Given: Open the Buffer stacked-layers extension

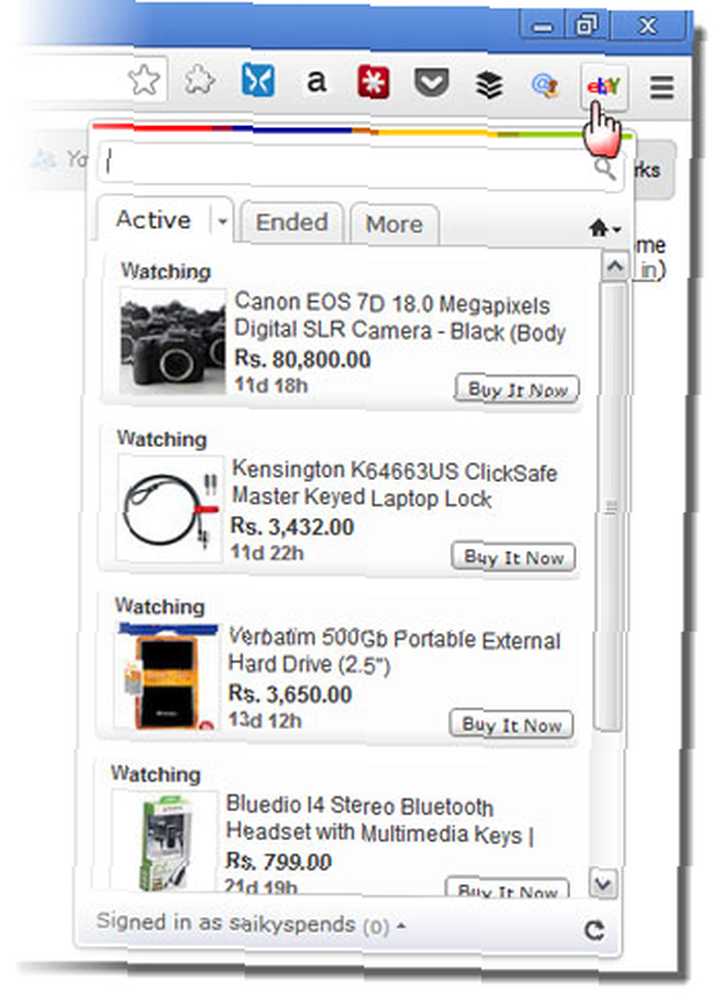Looking at the screenshot, I should (x=489, y=84).
